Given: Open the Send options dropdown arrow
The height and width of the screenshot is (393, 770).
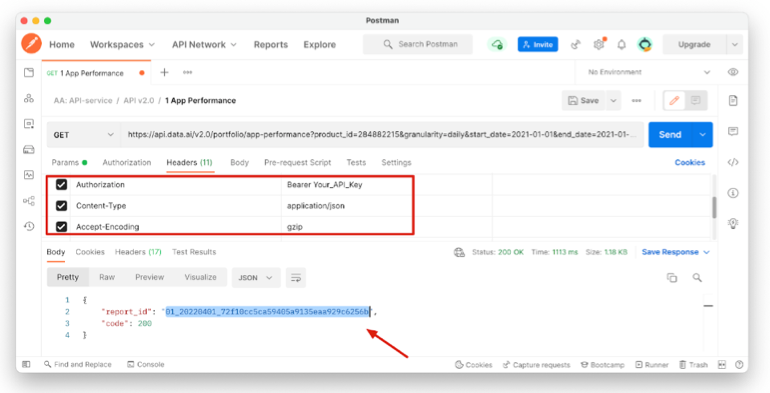Looking at the screenshot, I should coord(703,135).
